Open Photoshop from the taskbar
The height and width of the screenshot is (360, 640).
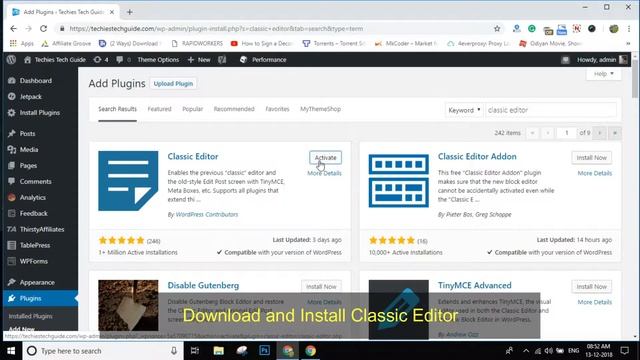(264, 351)
